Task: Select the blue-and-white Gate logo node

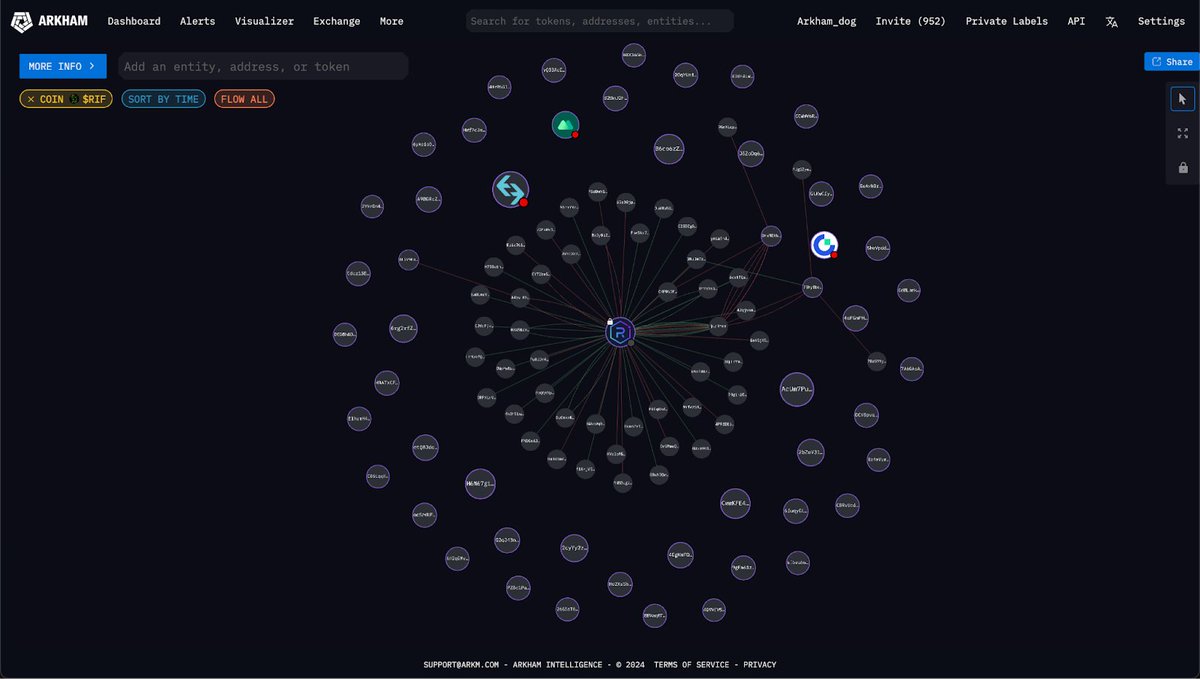Action: [824, 244]
